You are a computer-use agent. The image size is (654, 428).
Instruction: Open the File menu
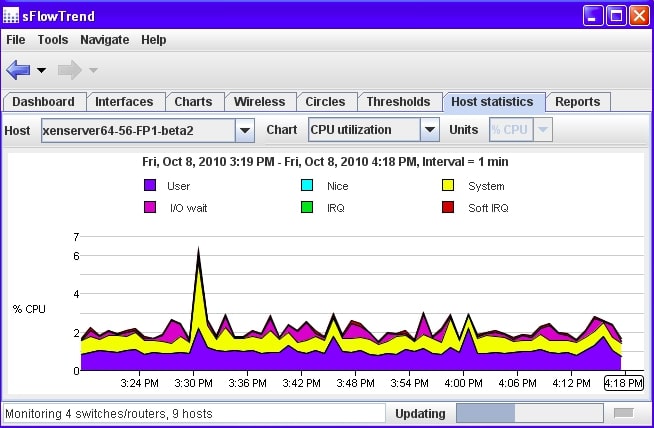click(x=16, y=40)
